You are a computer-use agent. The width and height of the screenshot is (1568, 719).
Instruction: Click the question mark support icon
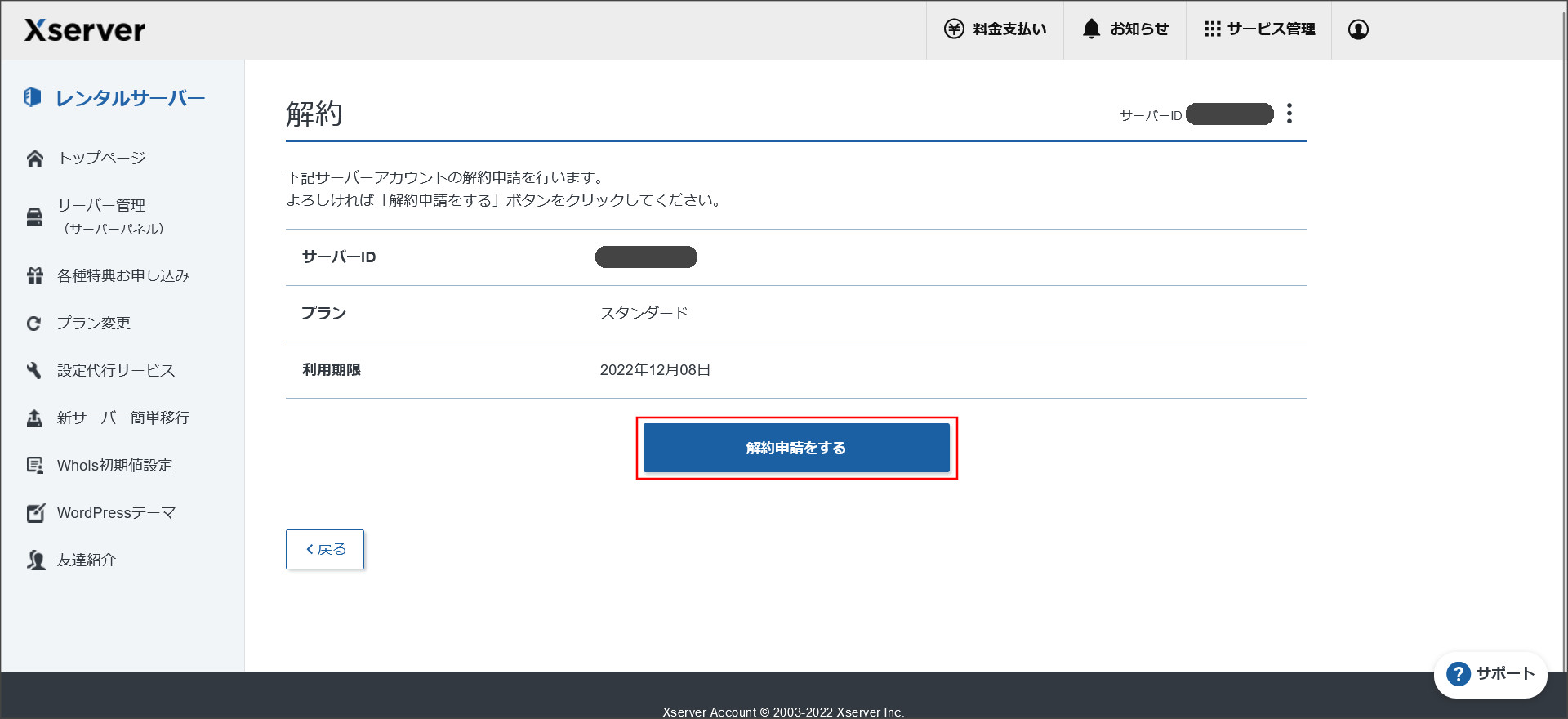(x=1458, y=674)
